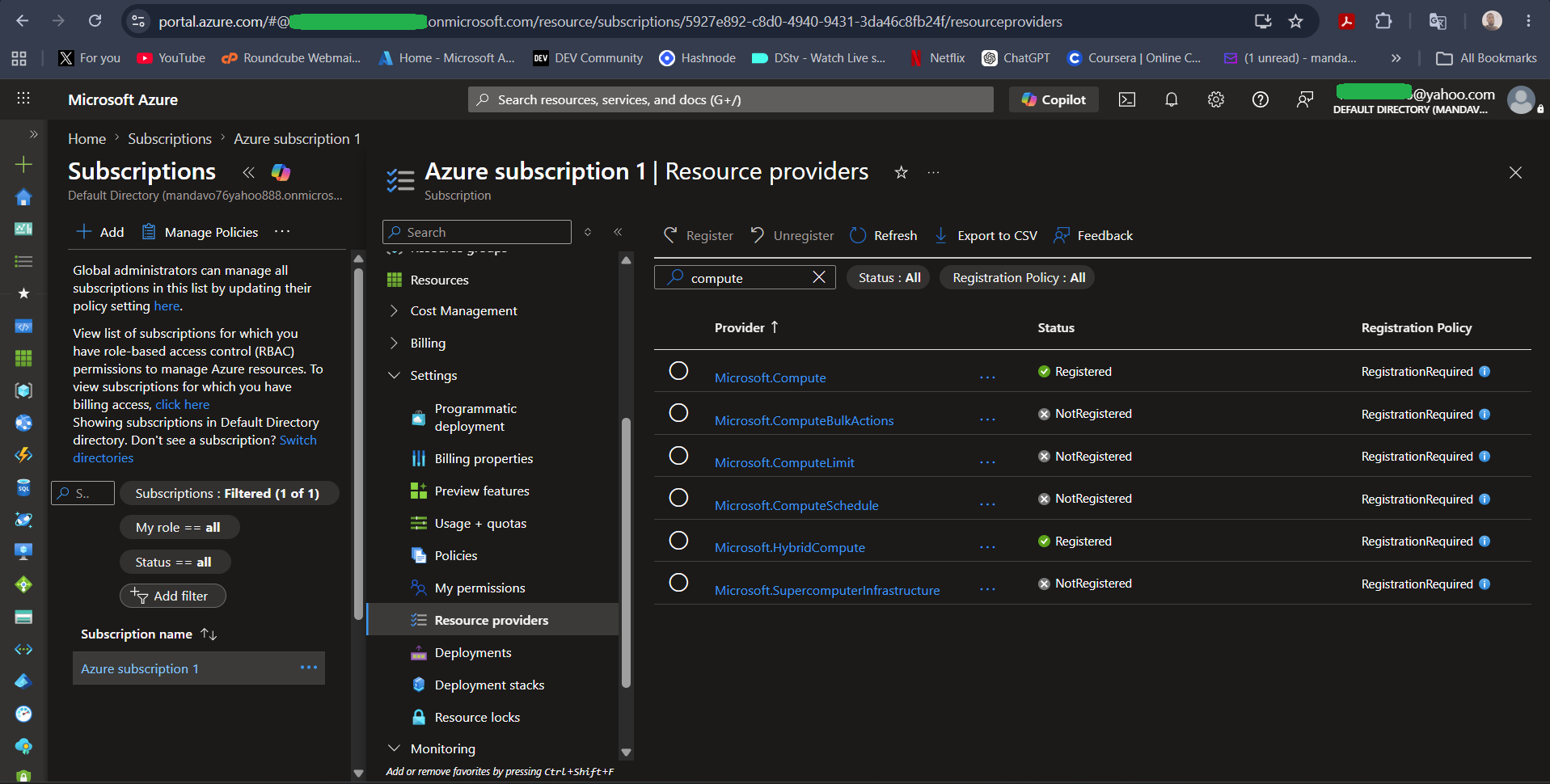Expand the left sidebar chevron
The width and height of the screenshot is (1550, 784).
tap(33, 134)
